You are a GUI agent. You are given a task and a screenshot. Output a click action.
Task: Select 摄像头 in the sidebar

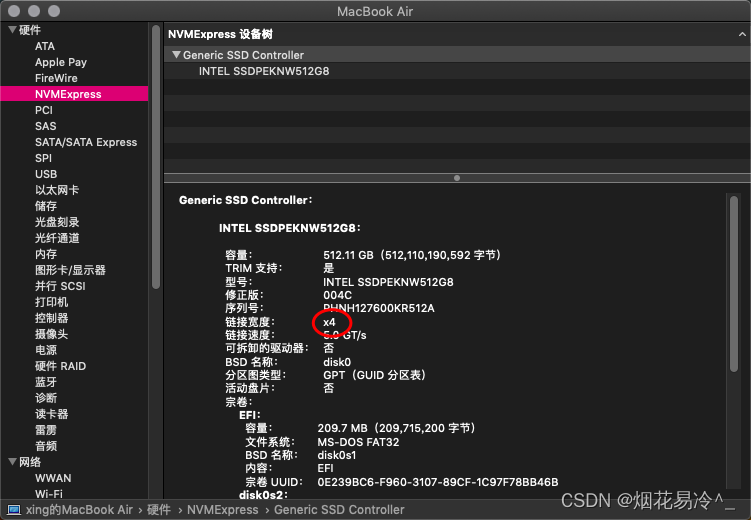[51, 334]
